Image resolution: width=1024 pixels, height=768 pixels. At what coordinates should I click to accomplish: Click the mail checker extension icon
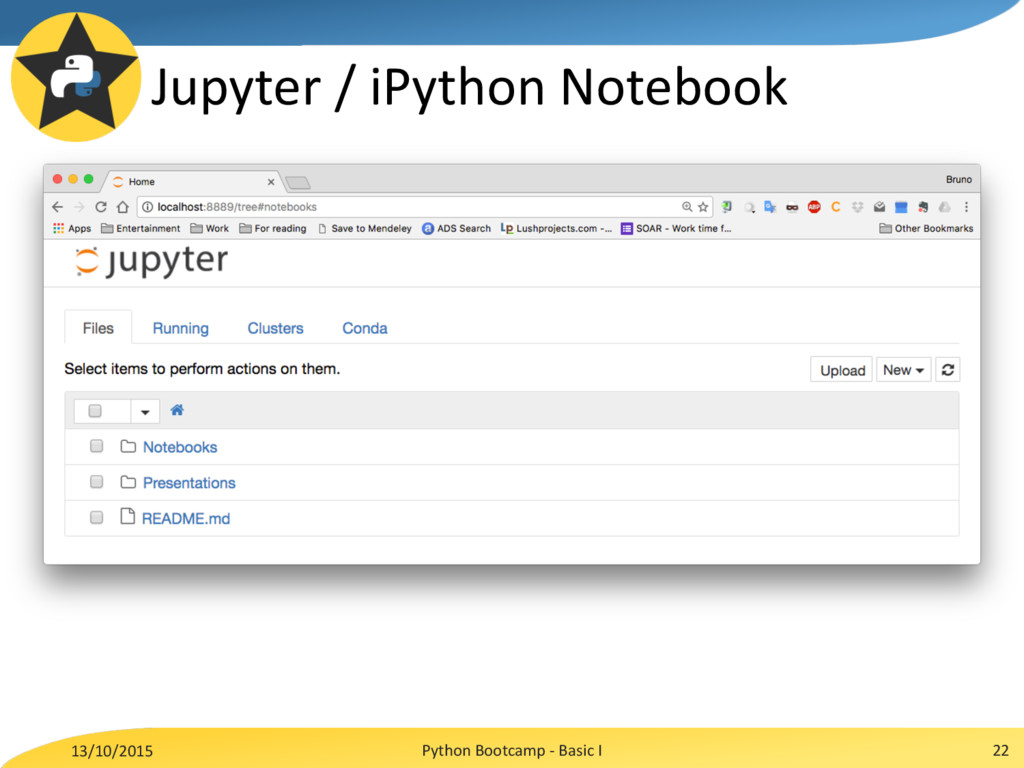click(x=880, y=207)
